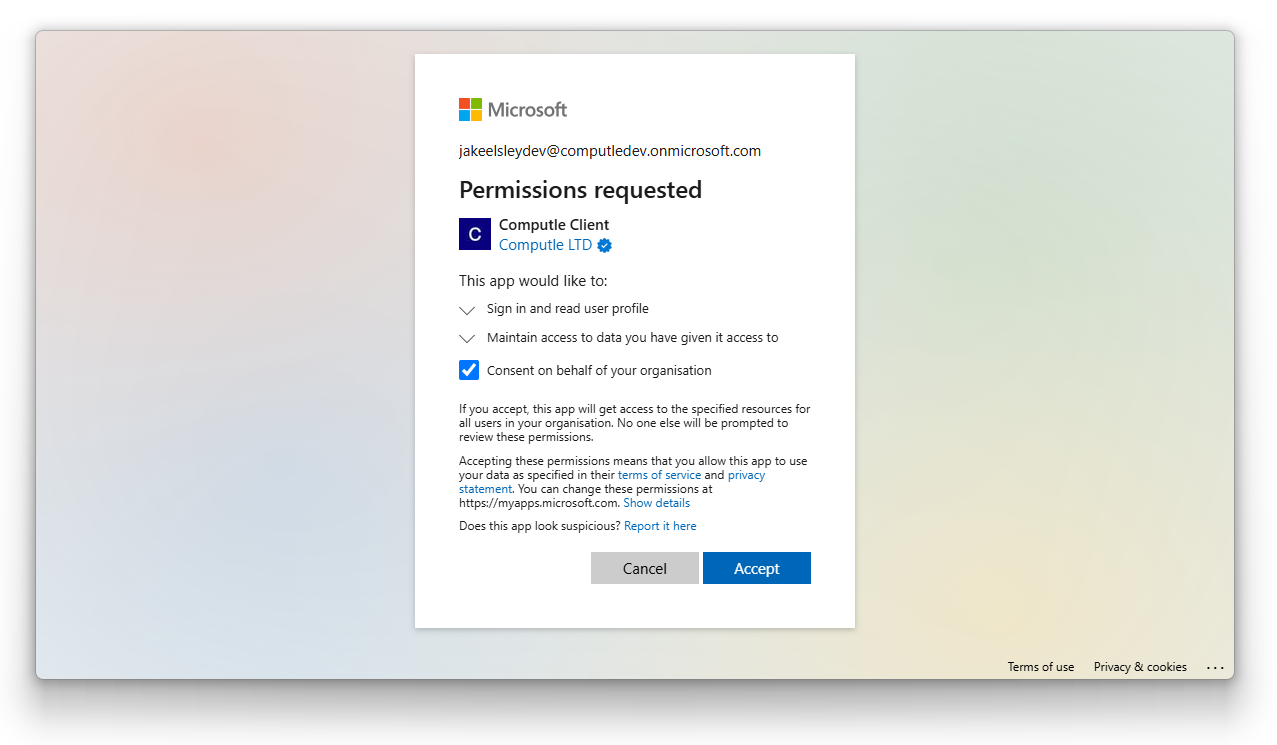This screenshot has height=745, width=1277.
Task: Click the Show details link
Action: coord(656,503)
